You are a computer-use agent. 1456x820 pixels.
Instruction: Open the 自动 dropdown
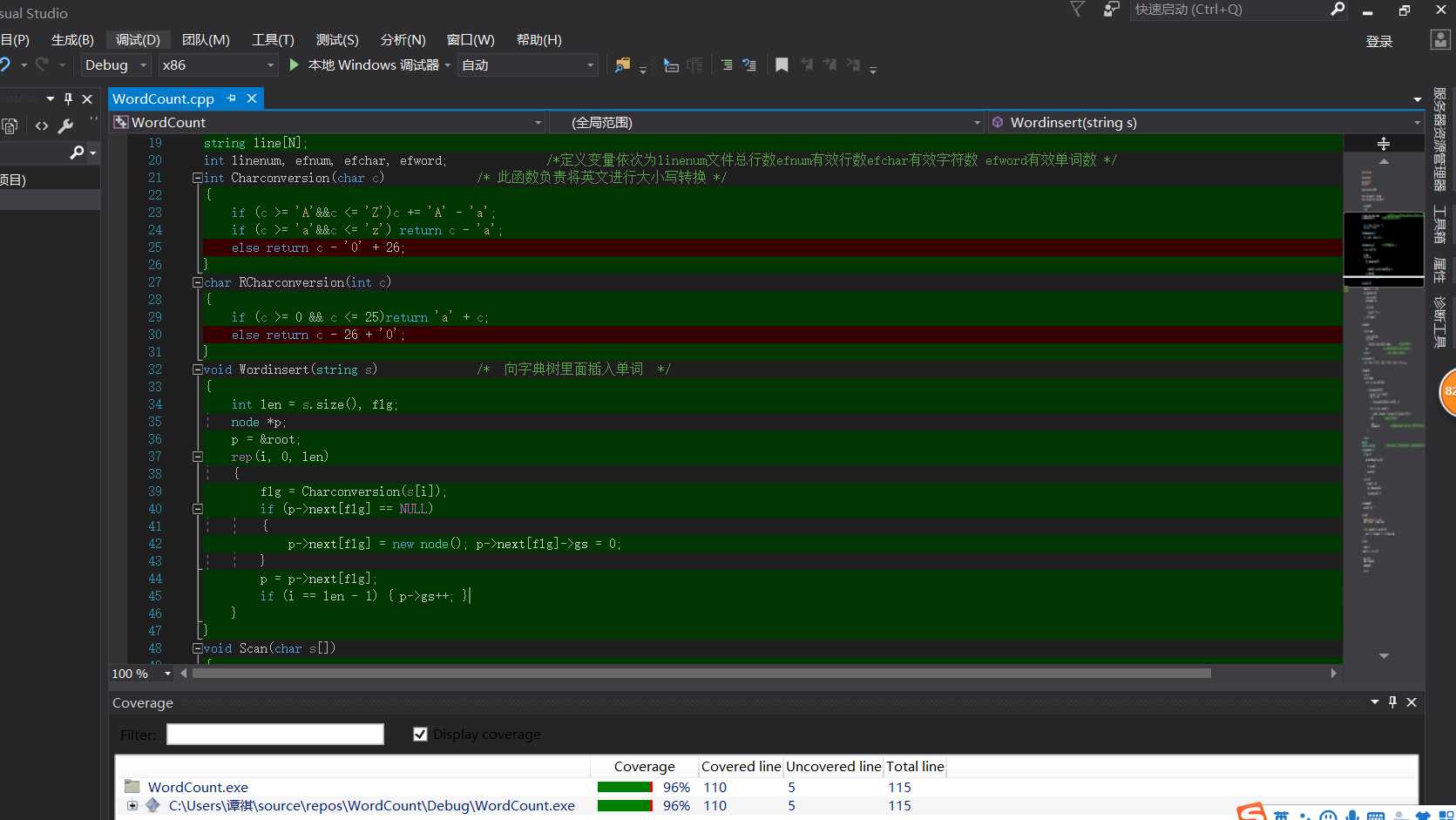coord(528,65)
